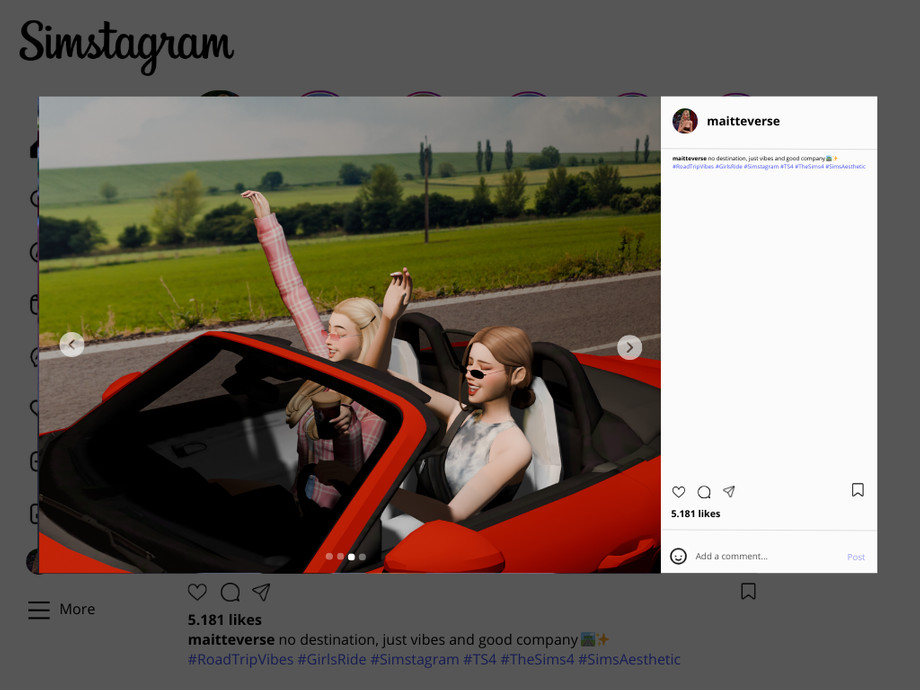The width and height of the screenshot is (920, 690).
Task: Click heart icon below the photo in feed
Action: [198, 592]
